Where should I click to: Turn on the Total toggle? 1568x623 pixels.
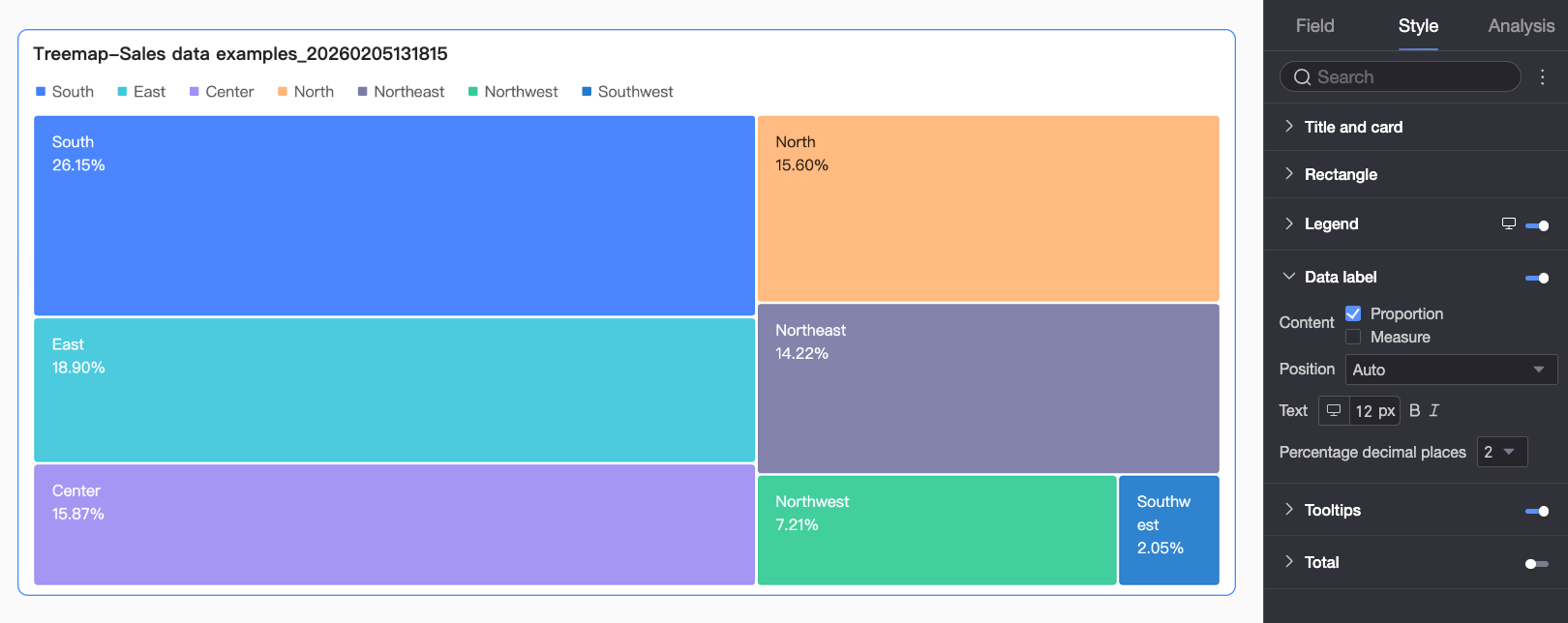tap(1537, 563)
